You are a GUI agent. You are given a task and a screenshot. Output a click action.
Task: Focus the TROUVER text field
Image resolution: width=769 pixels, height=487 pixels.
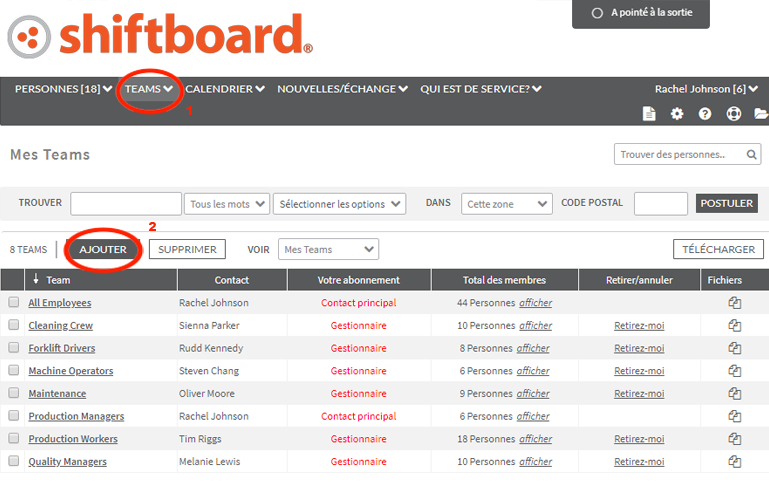coord(126,204)
